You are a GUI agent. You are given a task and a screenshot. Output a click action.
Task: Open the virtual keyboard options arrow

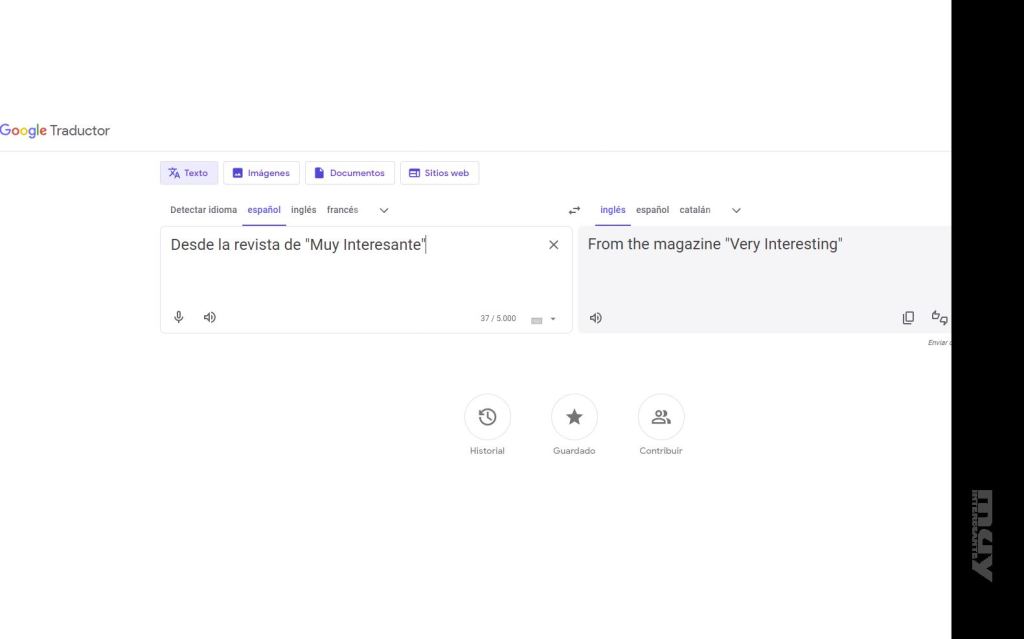[x=553, y=320]
